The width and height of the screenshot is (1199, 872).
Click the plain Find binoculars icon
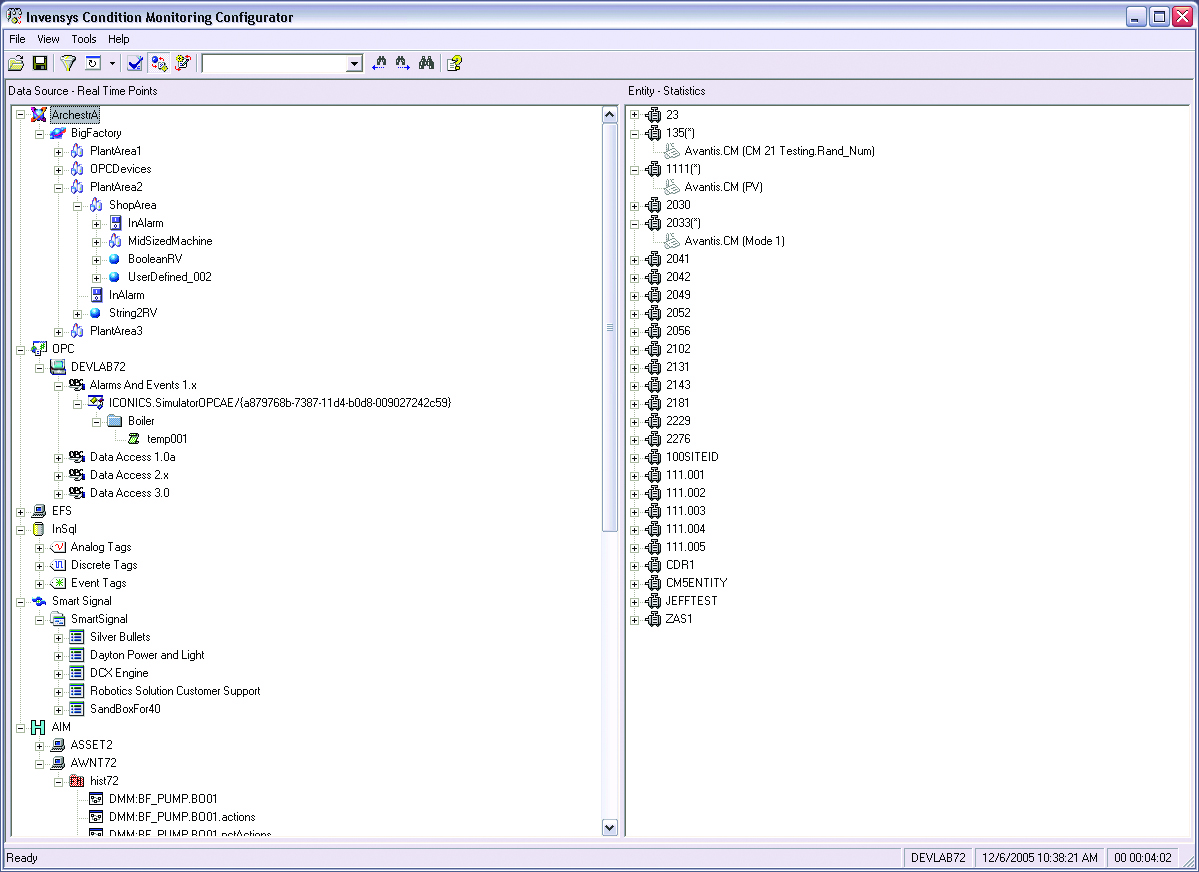tap(427, 63)
